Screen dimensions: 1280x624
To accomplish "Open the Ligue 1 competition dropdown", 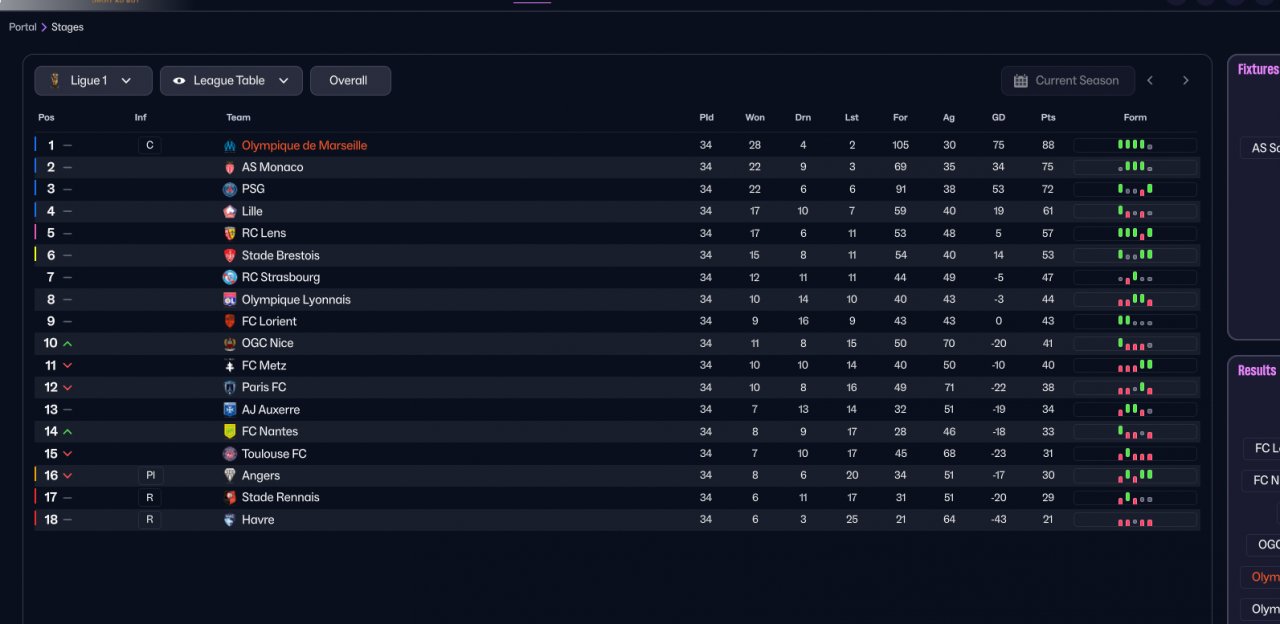I will [93, 81].
